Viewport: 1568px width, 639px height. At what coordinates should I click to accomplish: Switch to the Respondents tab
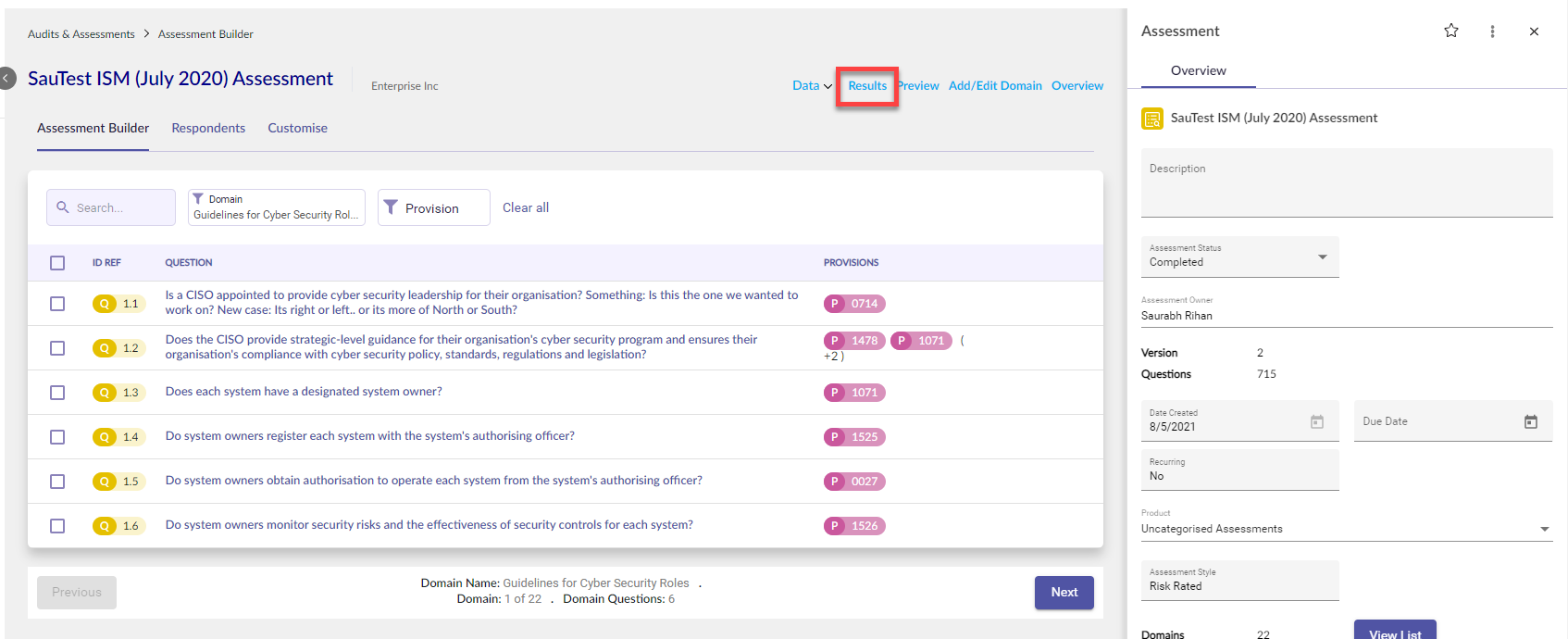208,128
